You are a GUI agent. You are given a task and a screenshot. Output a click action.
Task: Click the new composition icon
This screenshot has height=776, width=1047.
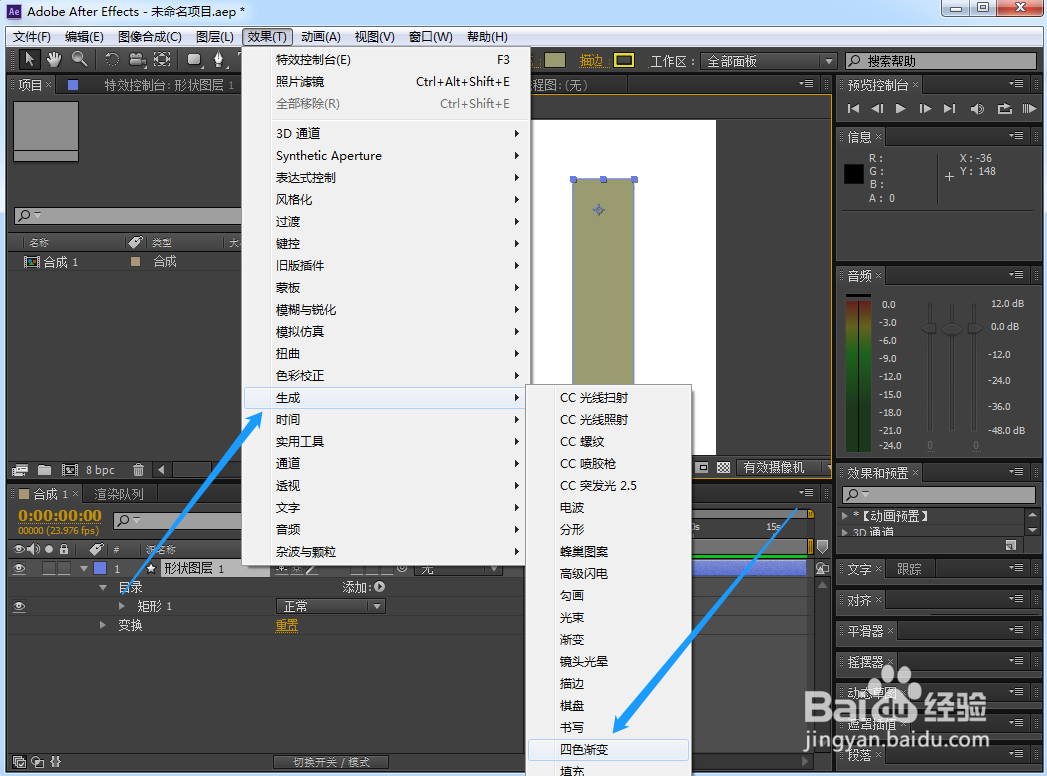click(x=69, y=470)
